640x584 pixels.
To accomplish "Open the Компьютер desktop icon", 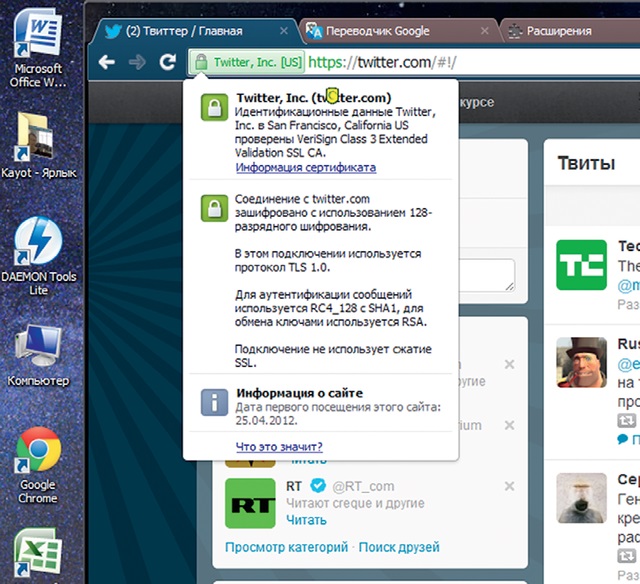I will click(x=38, y=356).
